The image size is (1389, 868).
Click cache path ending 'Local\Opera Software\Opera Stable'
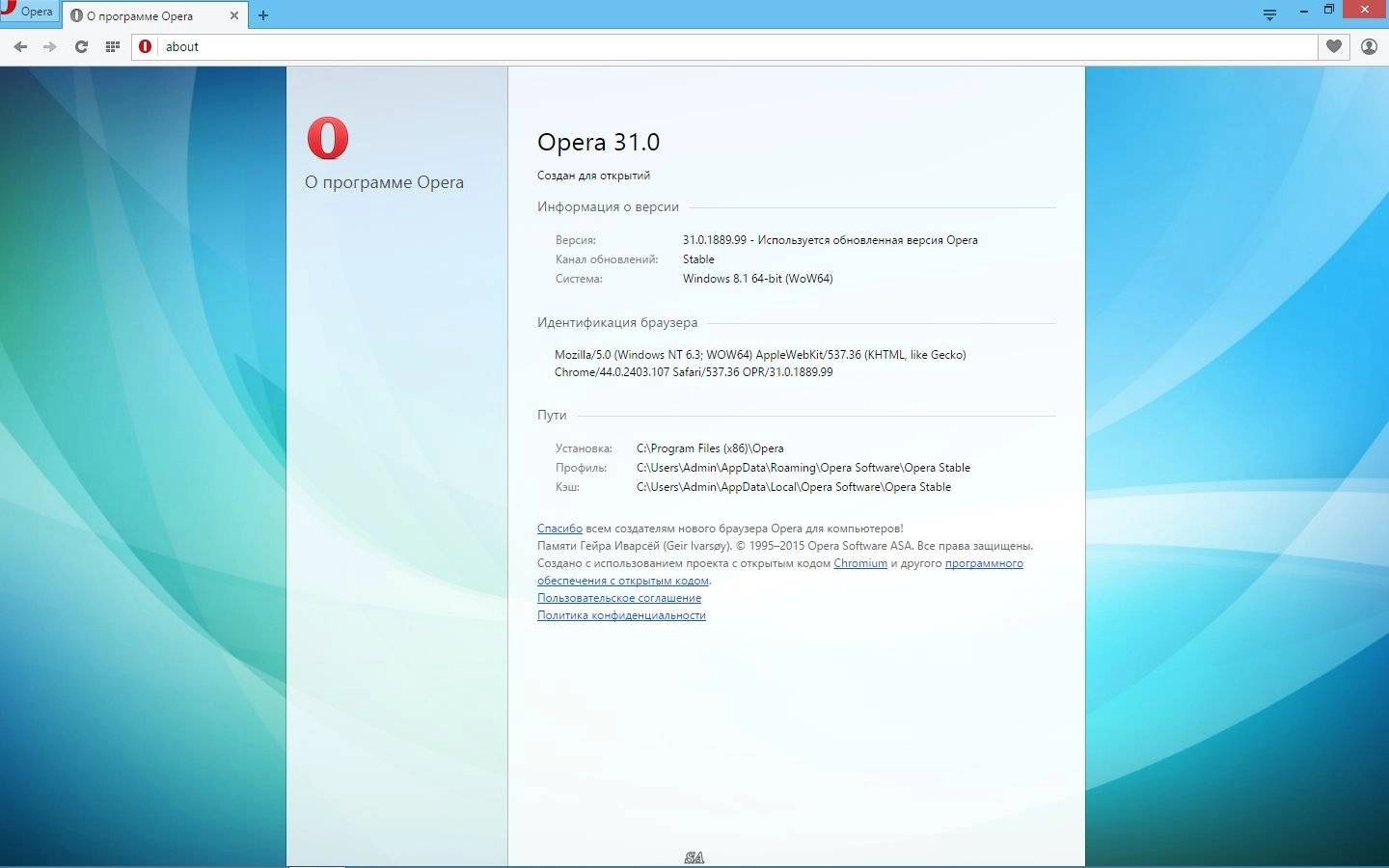[x=794, y=487]
